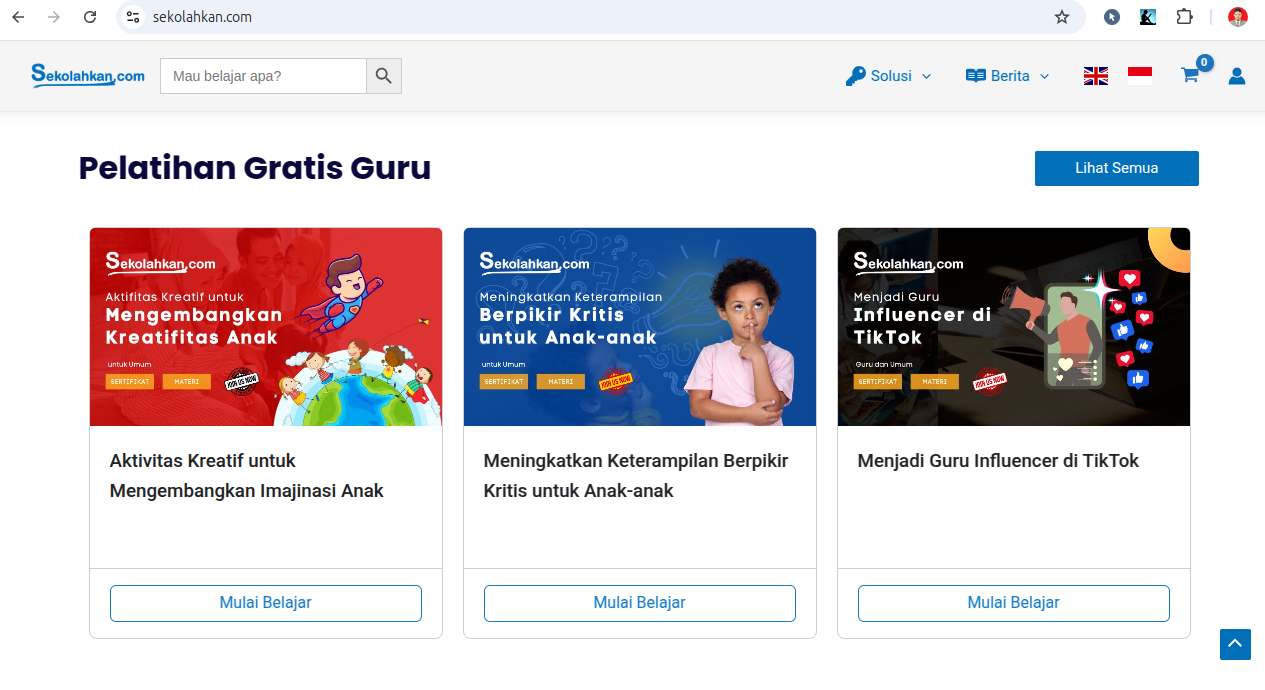Select the Indonesian flag language icon
1265x690 pixels.
[x=1140, y=76]
